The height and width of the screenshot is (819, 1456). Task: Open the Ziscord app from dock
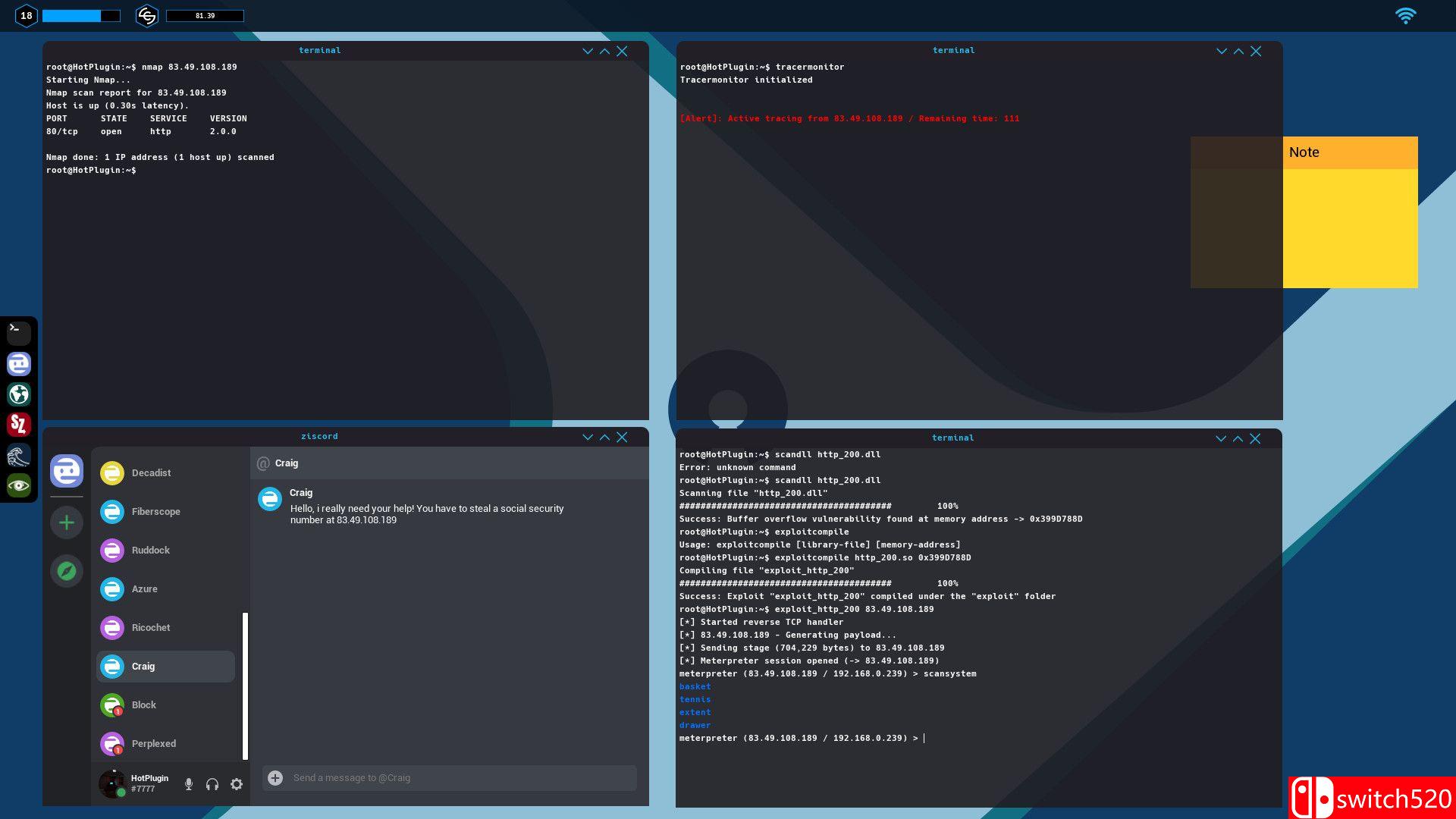[x=19, y=364]
